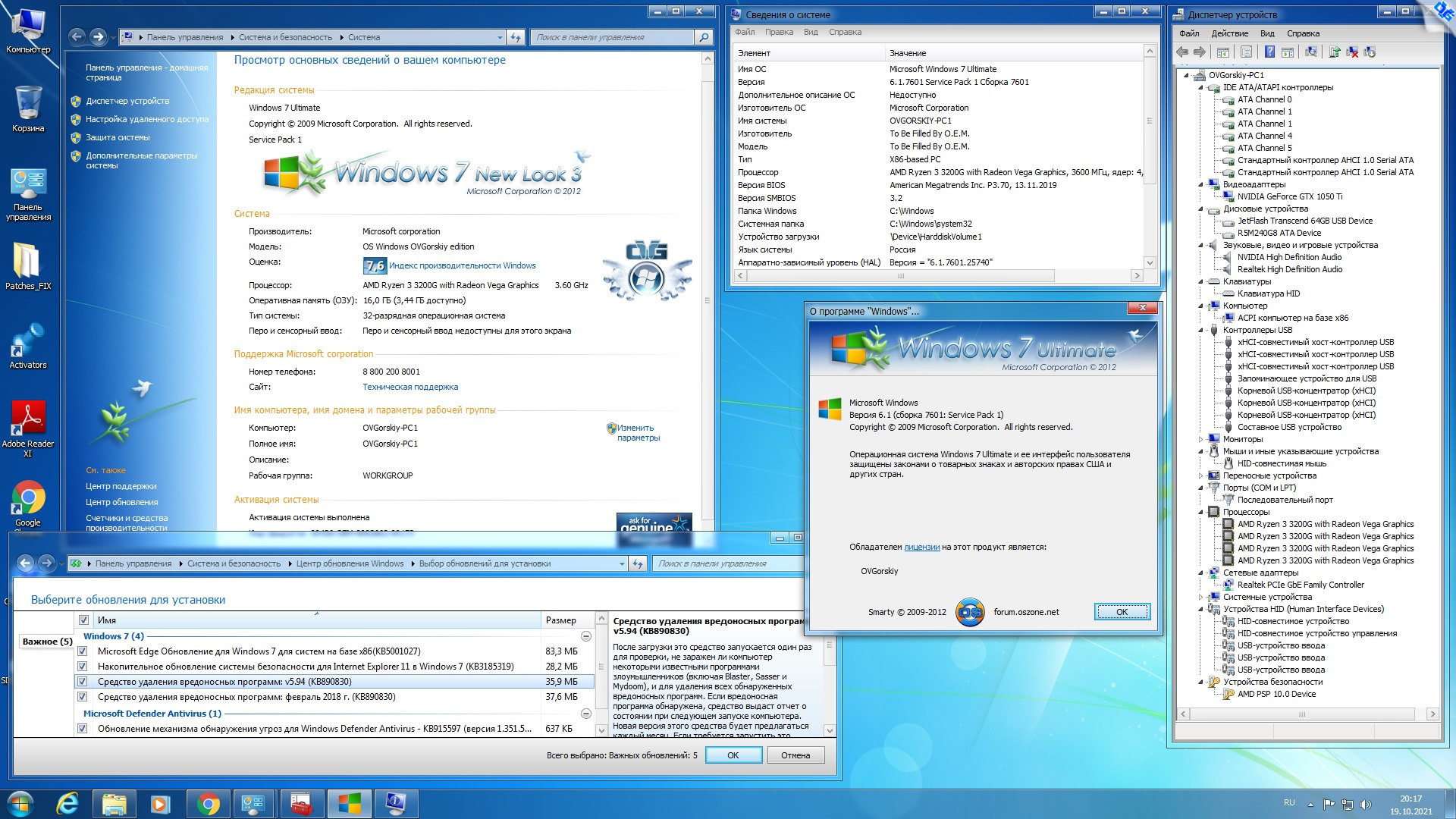Expand Monitors node in device tree

pos(1201,439)
